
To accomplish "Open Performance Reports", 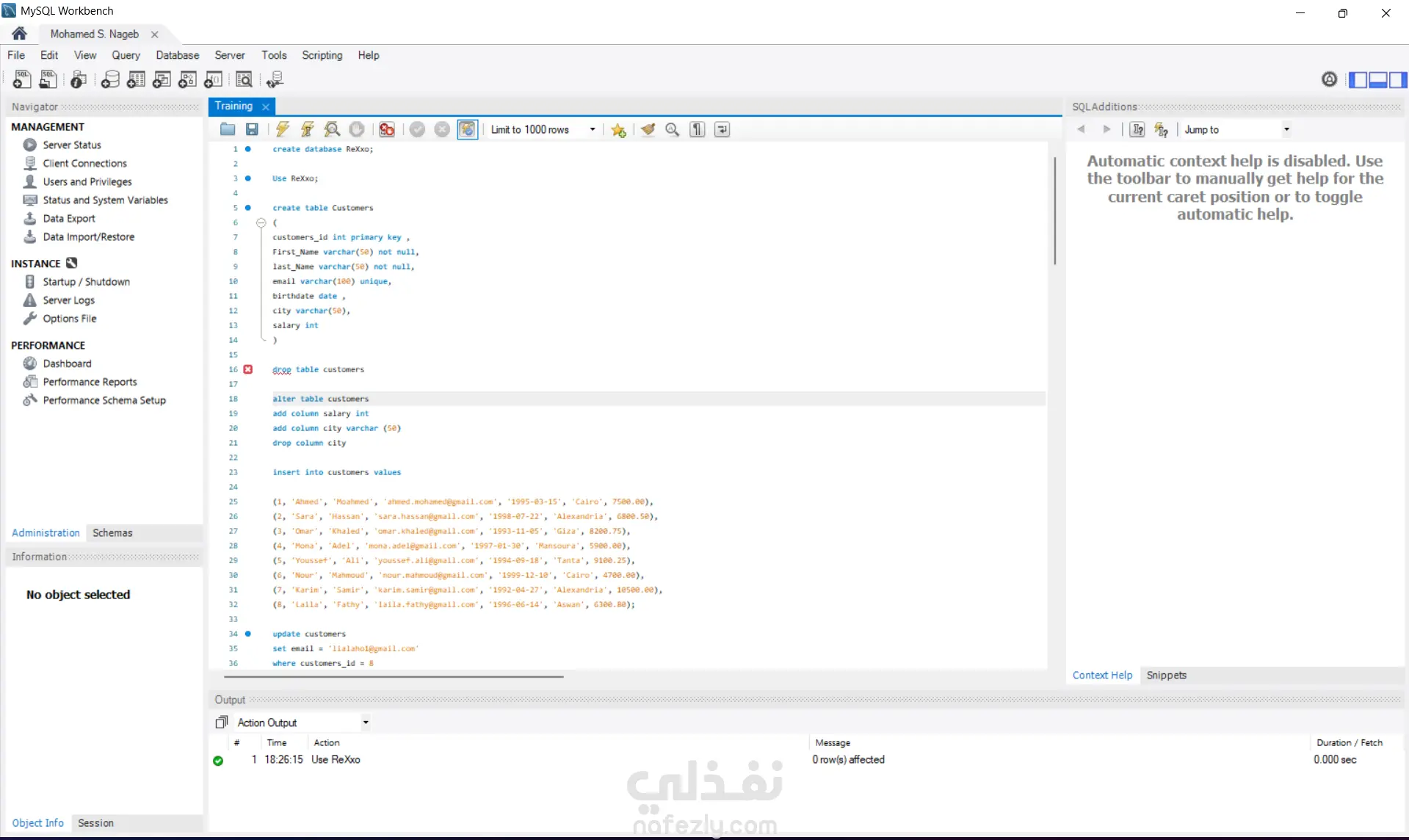I will [90, 382].
